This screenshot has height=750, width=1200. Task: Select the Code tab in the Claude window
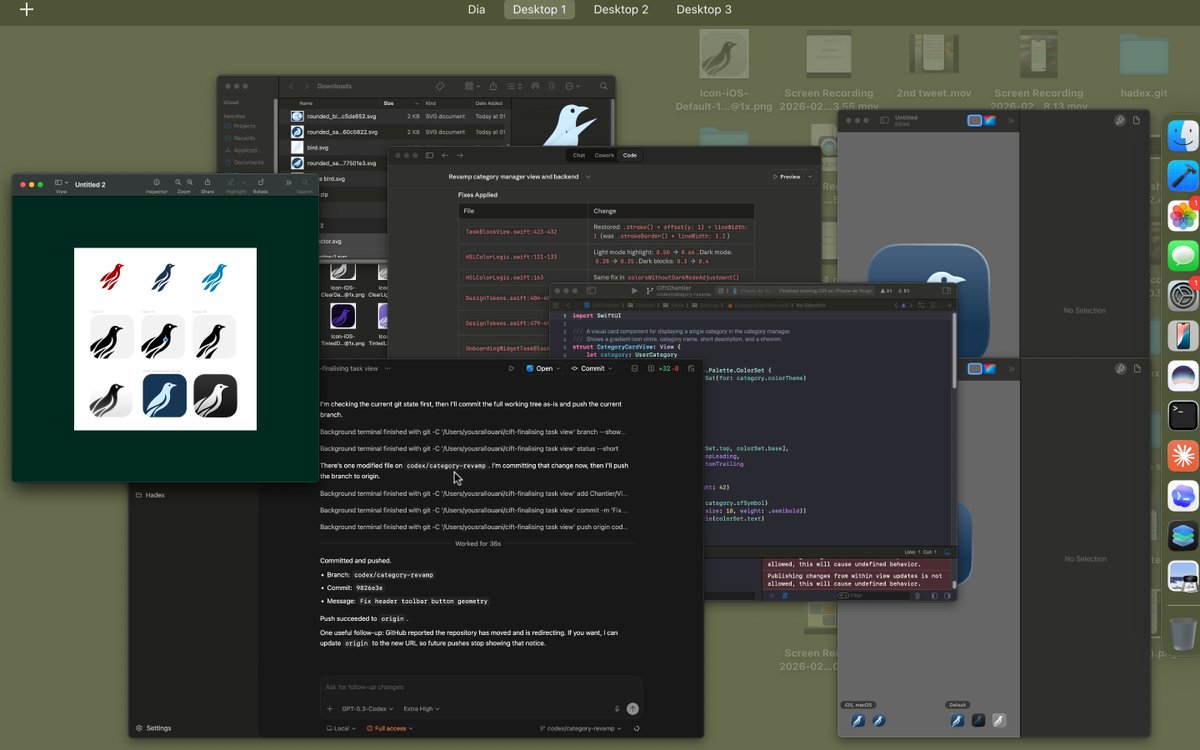point(629,155)
